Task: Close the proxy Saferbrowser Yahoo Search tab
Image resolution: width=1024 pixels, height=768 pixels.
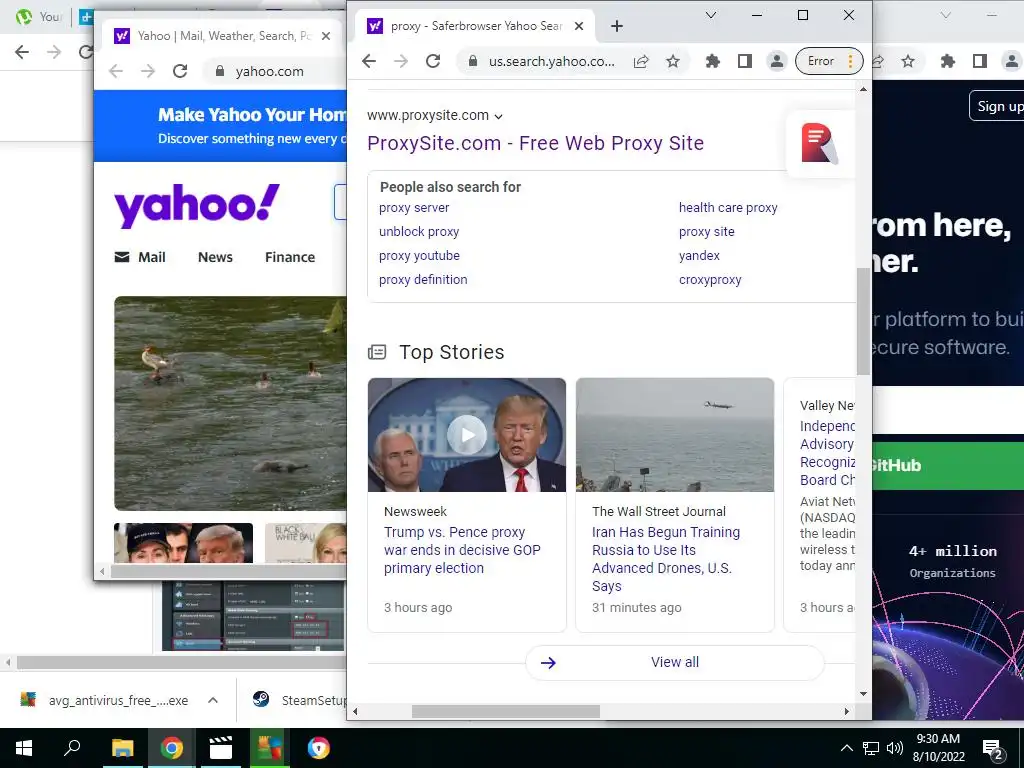Action: tap(579, 26)
